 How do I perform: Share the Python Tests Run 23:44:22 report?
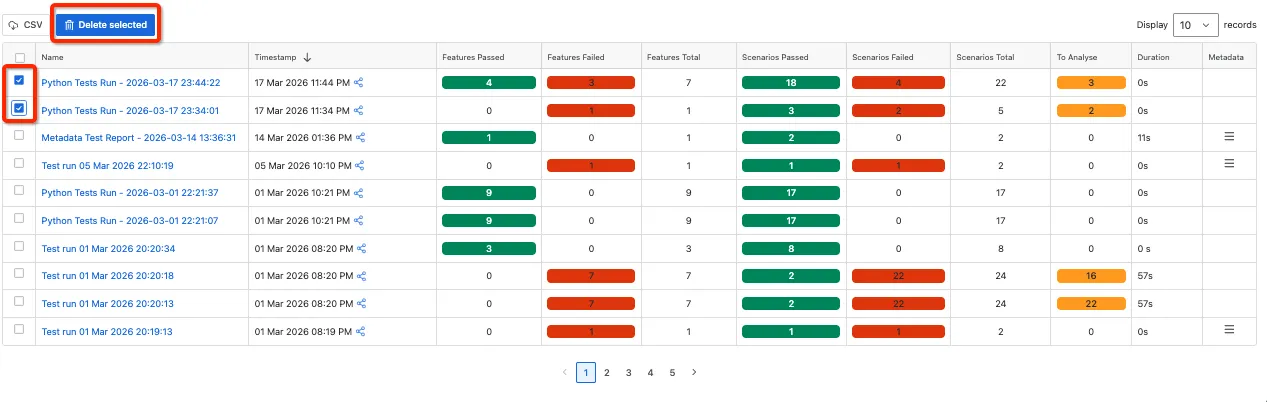click(359, 83)
